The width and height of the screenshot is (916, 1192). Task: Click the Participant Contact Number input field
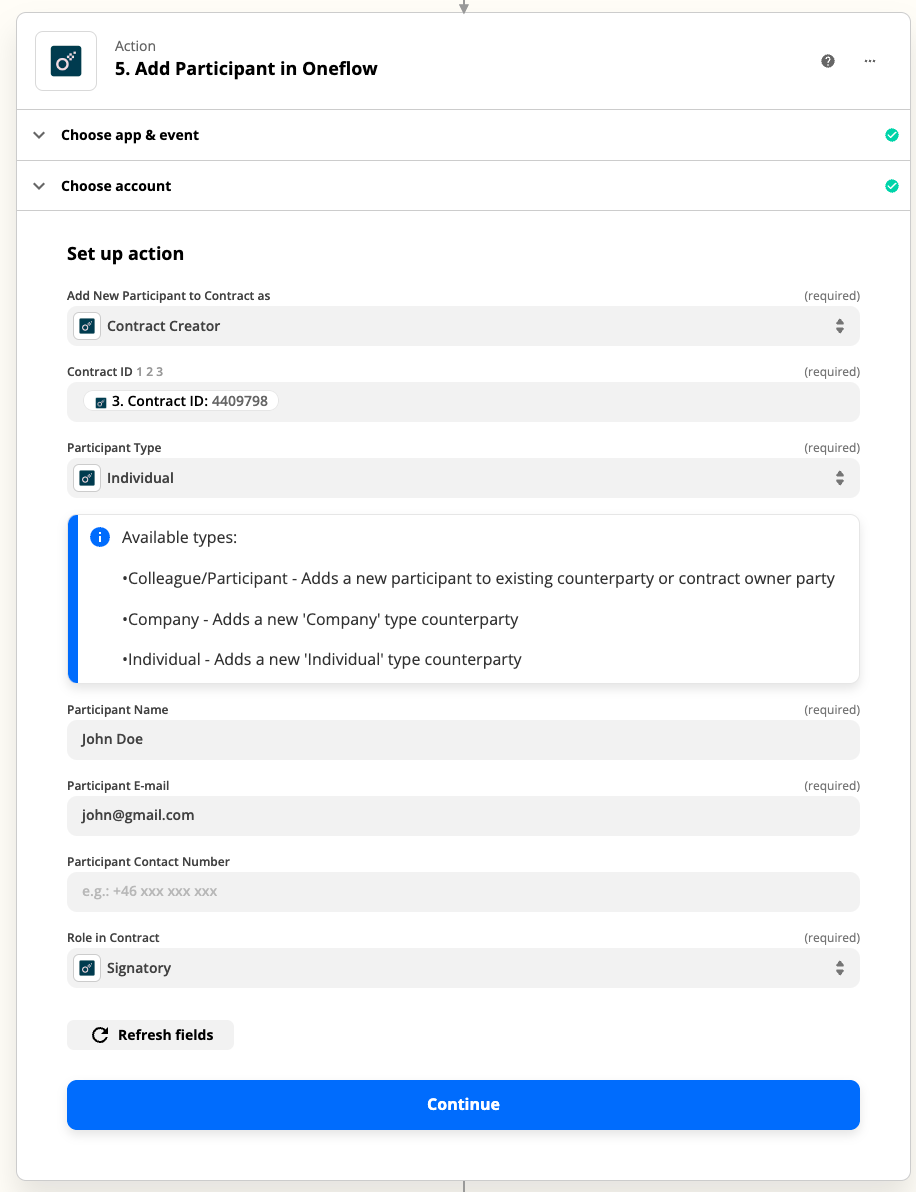tap(463, 891)
